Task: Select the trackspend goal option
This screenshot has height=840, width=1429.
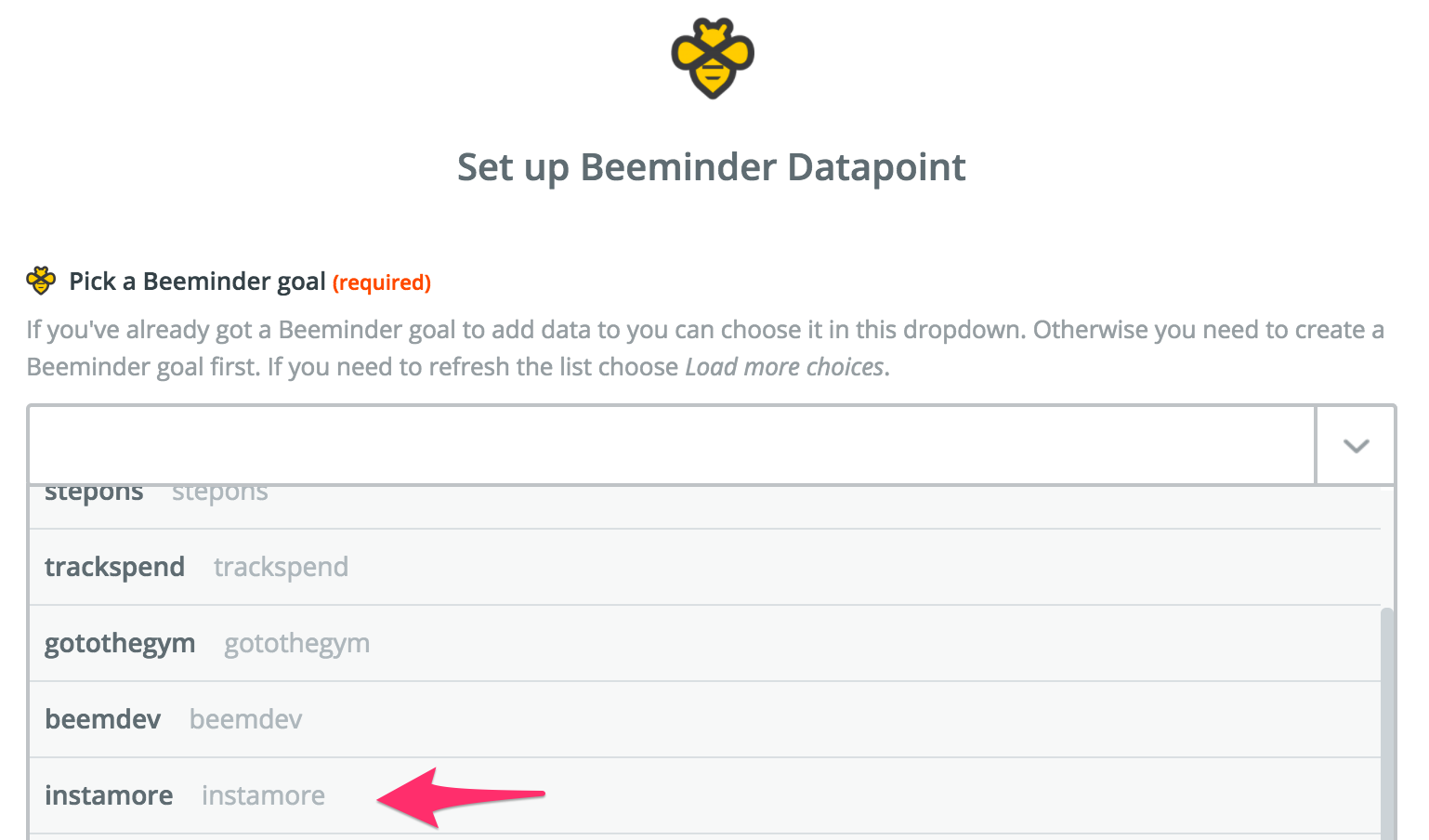Action: coord(114,566)
